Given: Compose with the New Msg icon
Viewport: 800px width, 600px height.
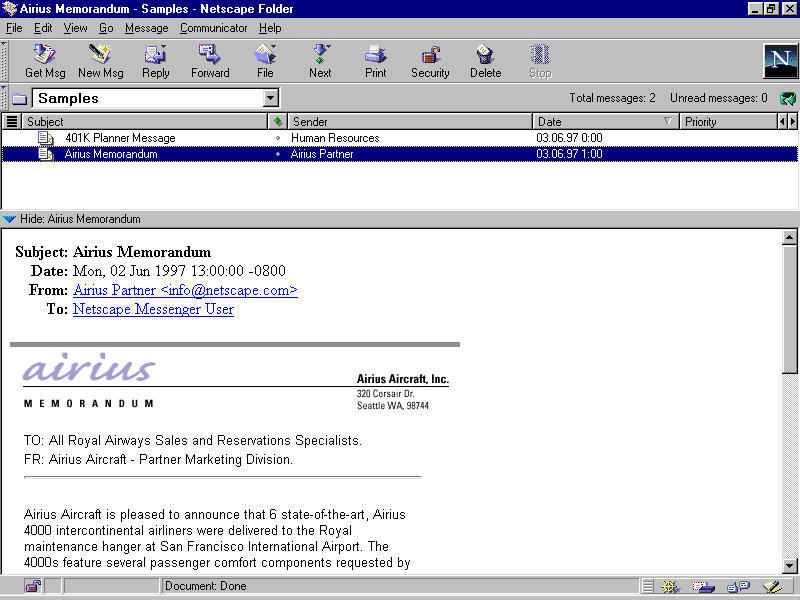Looking at the screenshot, I should (x=101, y=61).
